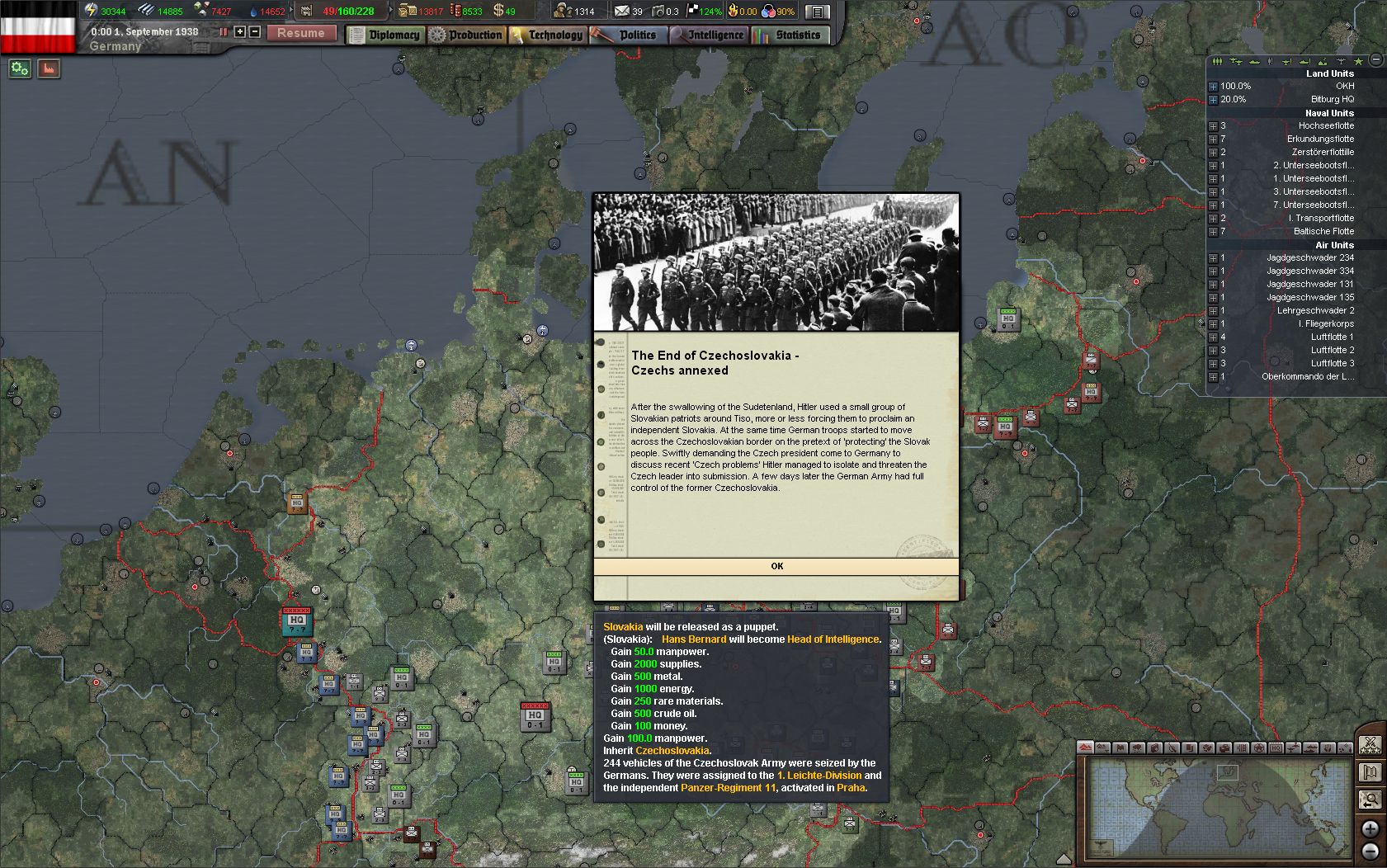Open the message settings icon at top right

coord(818,12)
